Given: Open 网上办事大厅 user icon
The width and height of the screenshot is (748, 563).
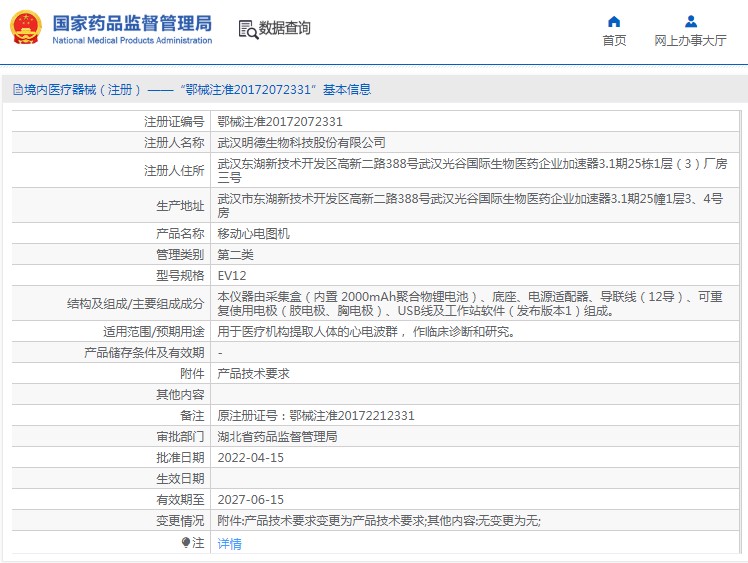Looking at the screenshot, I should (690, 21).
